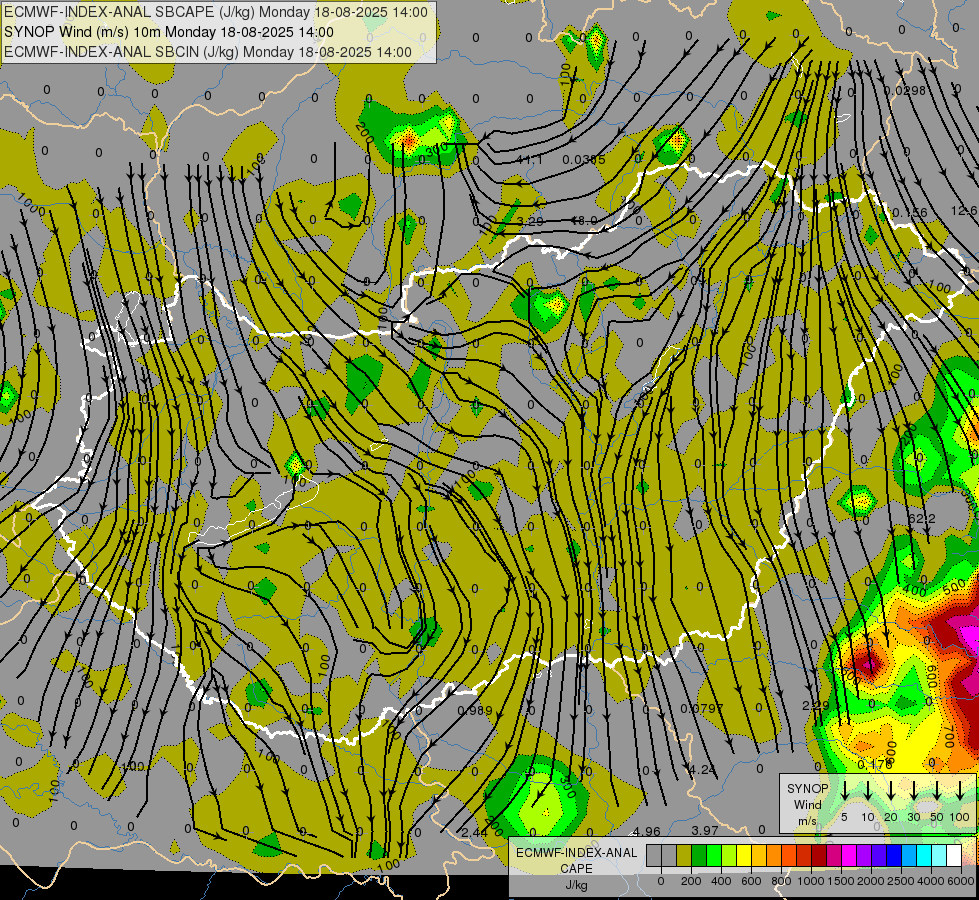Click the '2.44' value on the map
Screen dimensions: 979x900
(475, 833)
